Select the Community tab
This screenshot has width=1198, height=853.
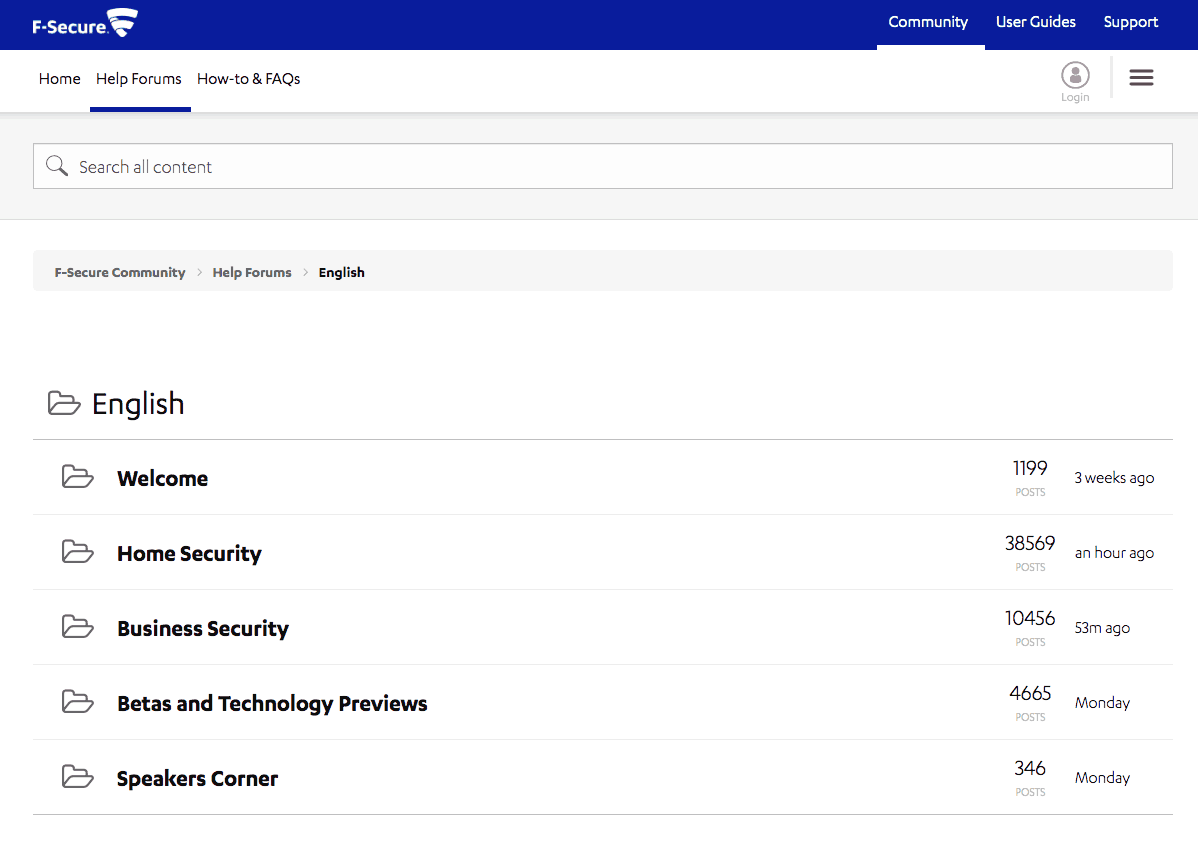(x=928, y=22)
